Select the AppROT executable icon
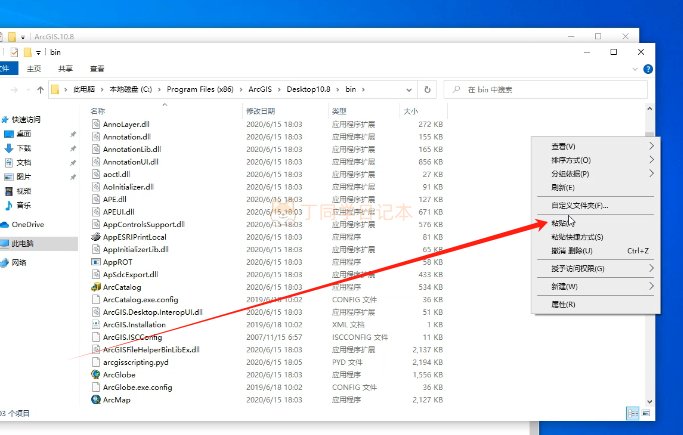 (95, 261)
